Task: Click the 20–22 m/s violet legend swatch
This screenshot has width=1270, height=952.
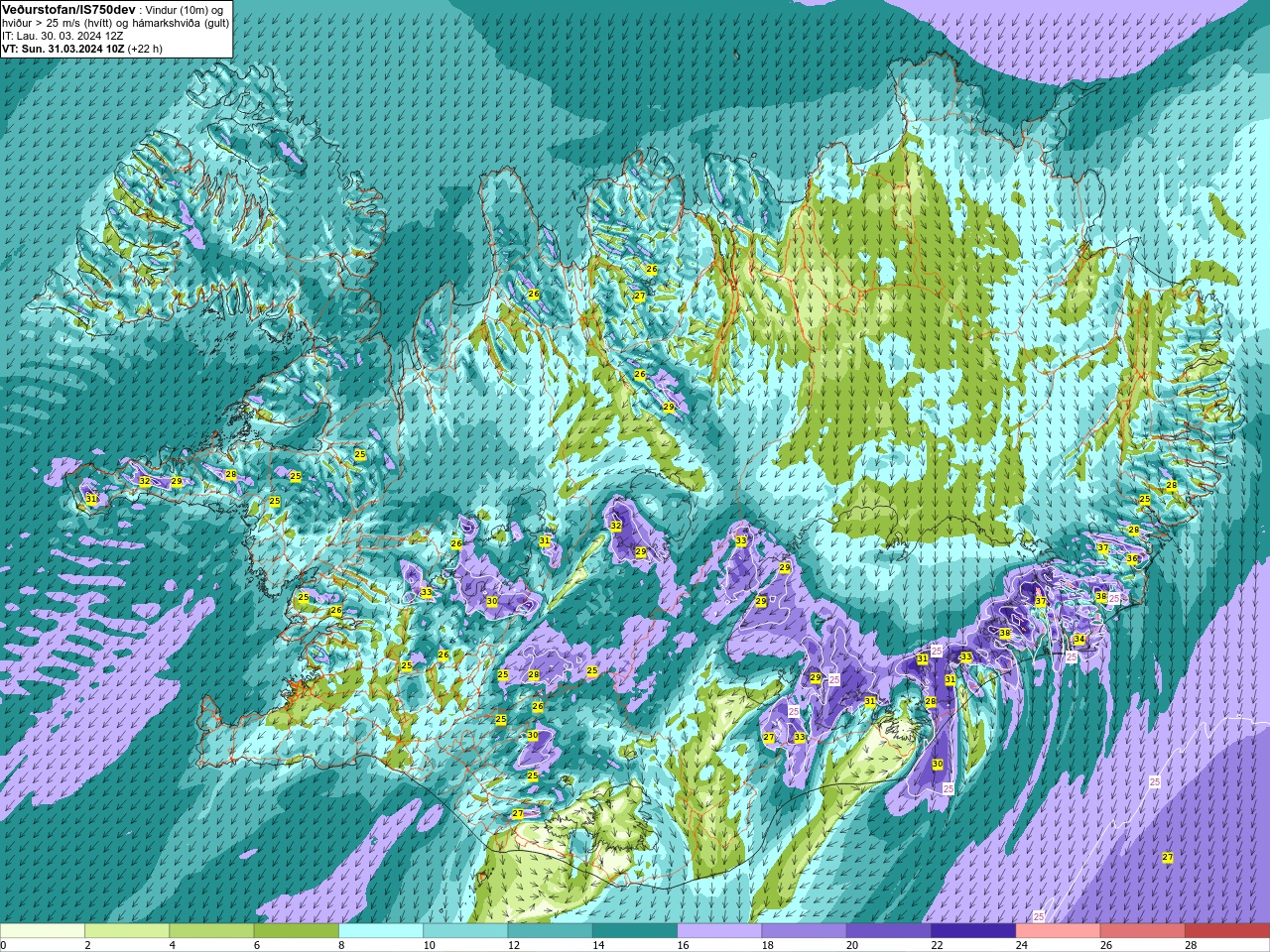Action: 888,931
